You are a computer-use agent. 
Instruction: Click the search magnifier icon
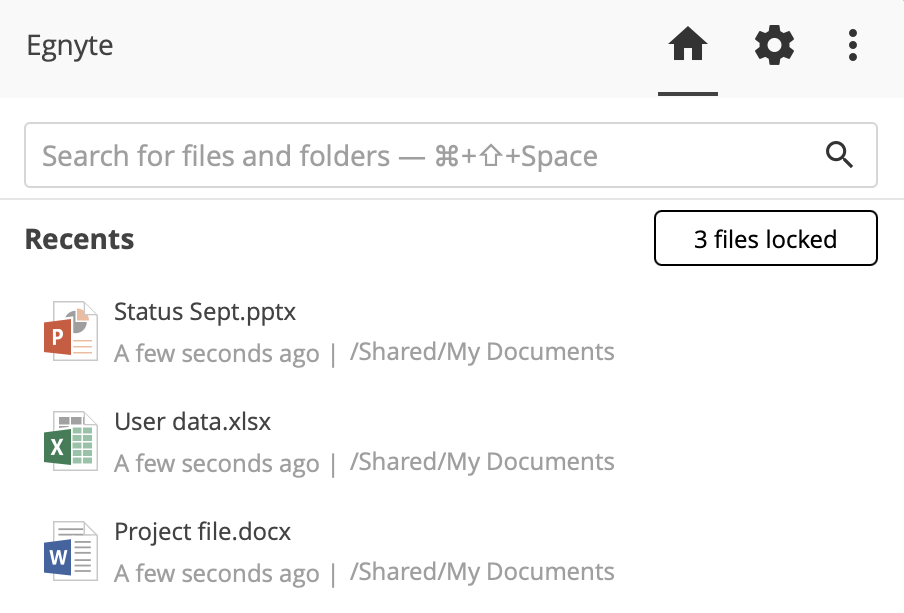click(x=839, y=155)
